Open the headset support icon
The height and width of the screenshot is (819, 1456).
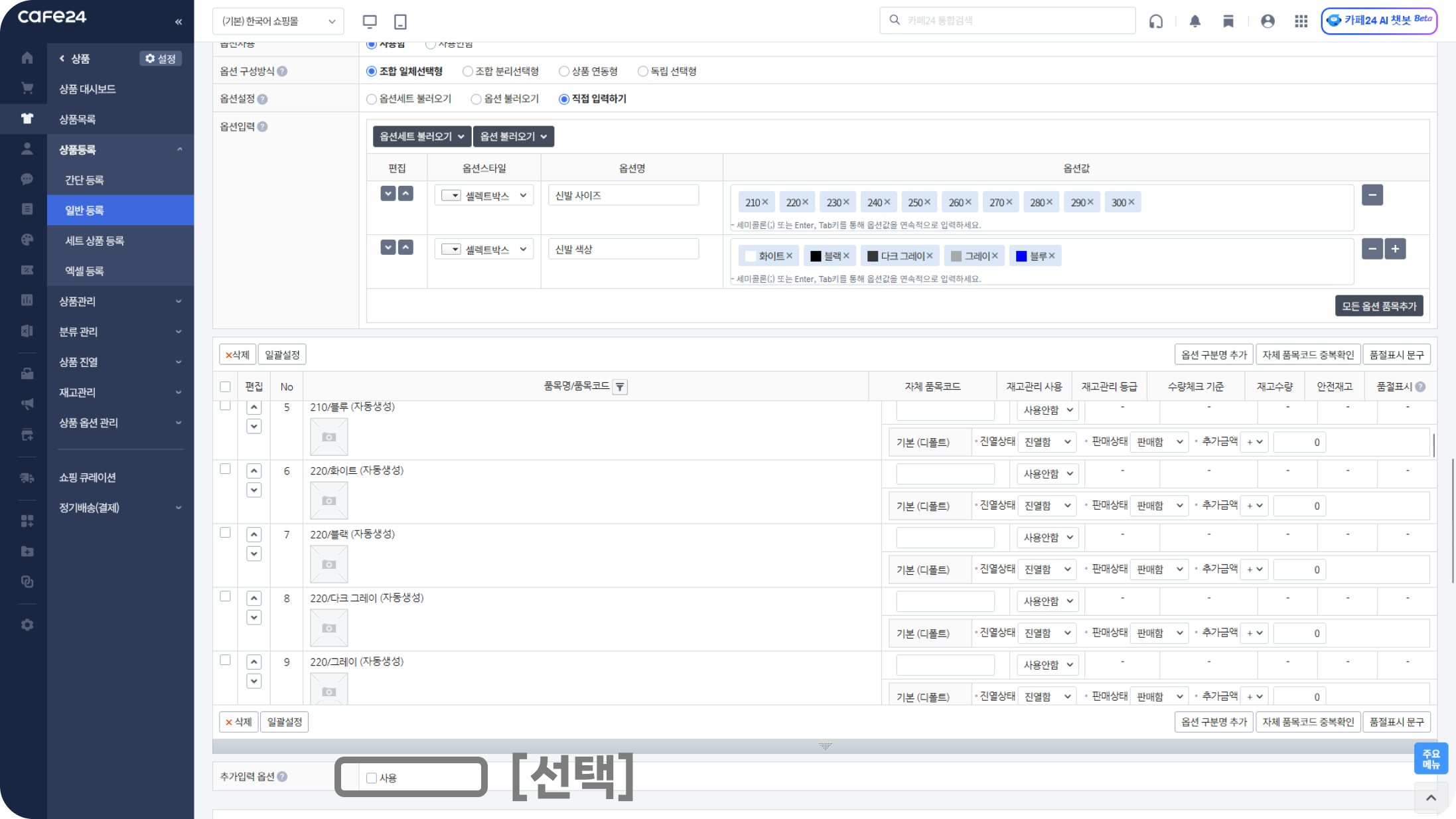click(x=1156, y=21)
